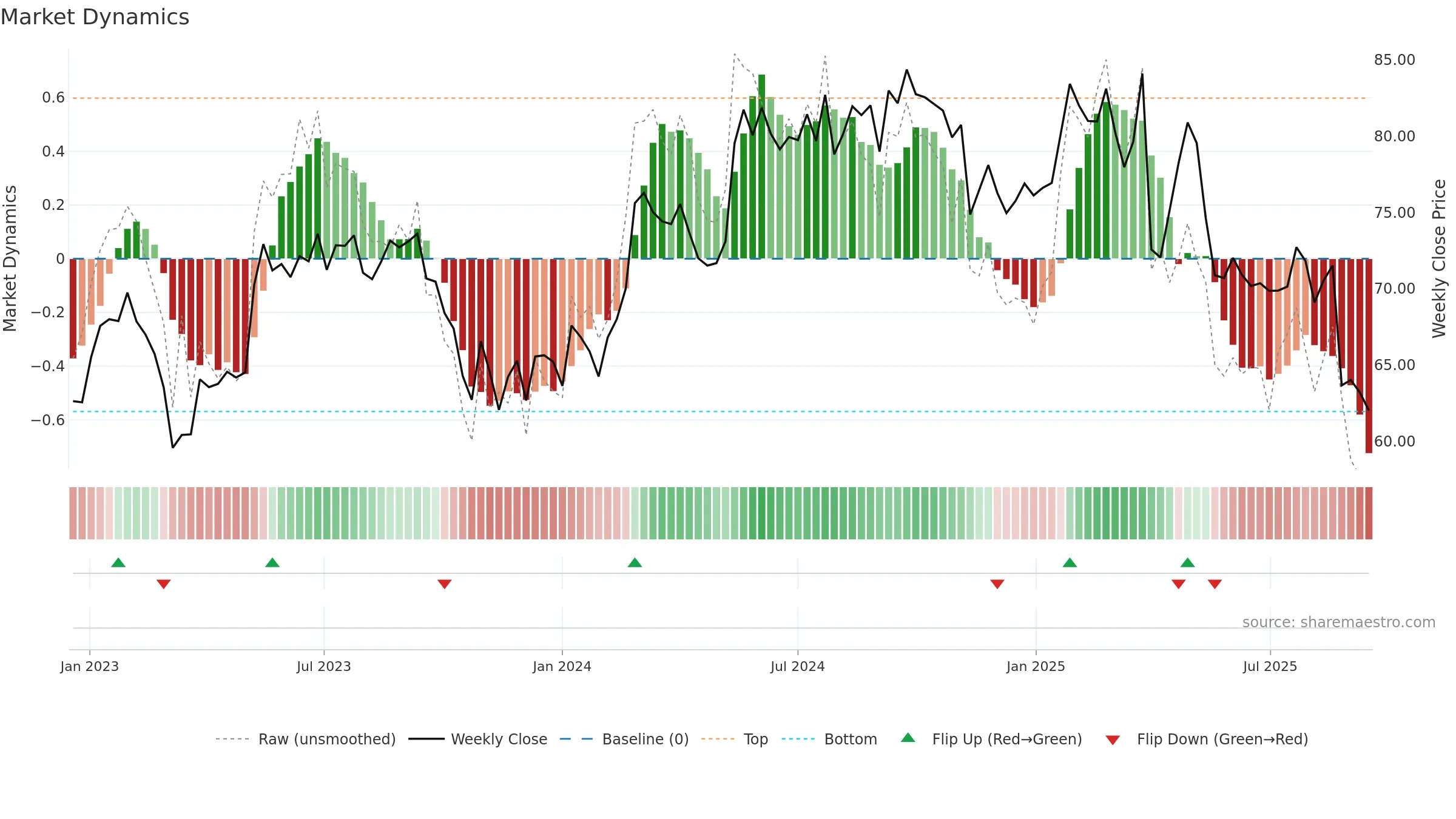Select the flip-up marker just after Jan 2025
1456x819 pixels.
tap(1070, 562)
